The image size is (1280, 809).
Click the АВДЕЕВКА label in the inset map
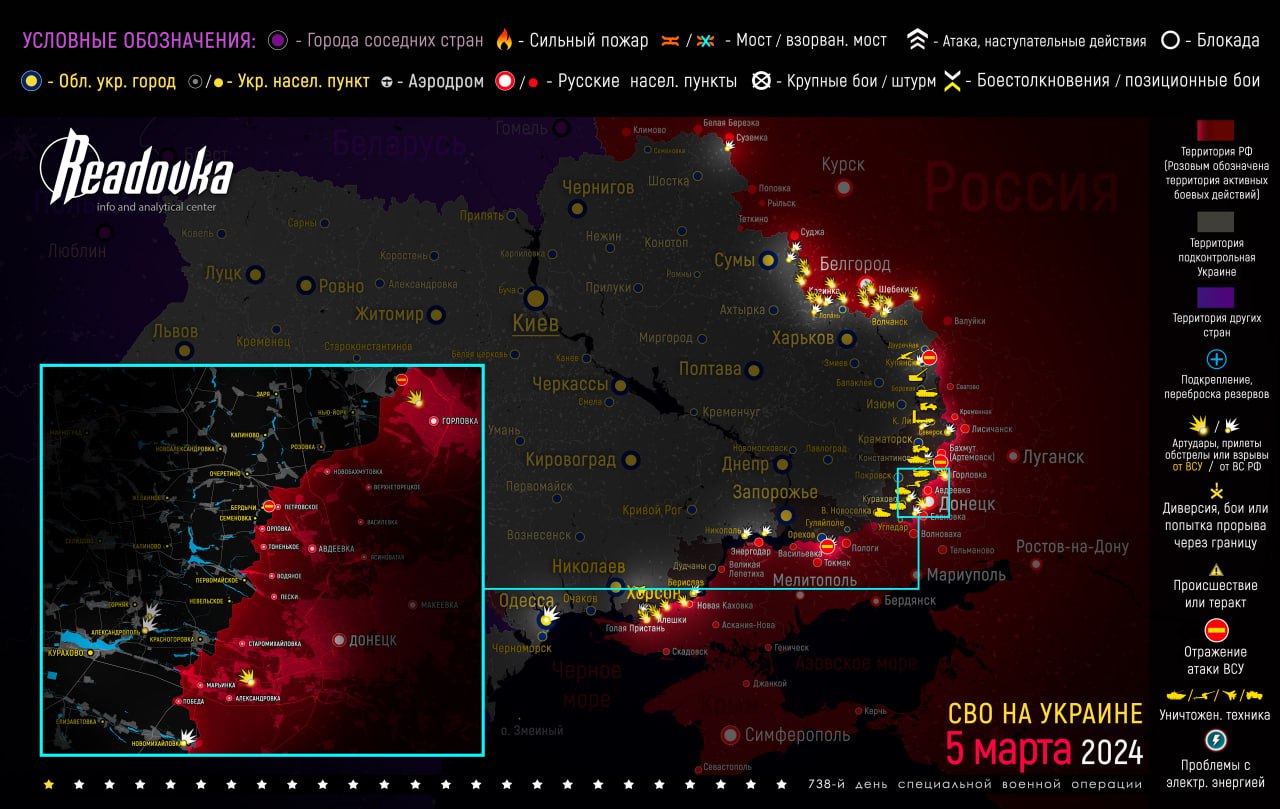[x=335, y=548]
